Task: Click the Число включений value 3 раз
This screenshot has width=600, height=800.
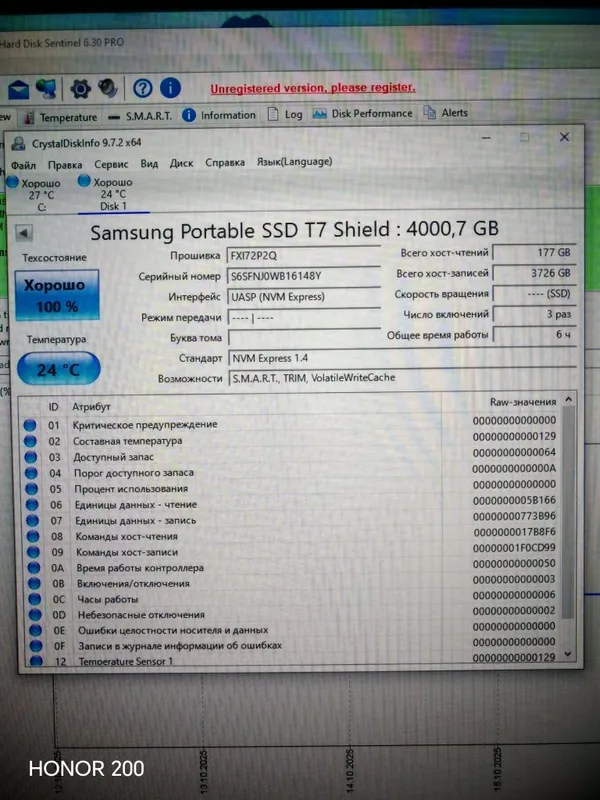Action: 535,314
